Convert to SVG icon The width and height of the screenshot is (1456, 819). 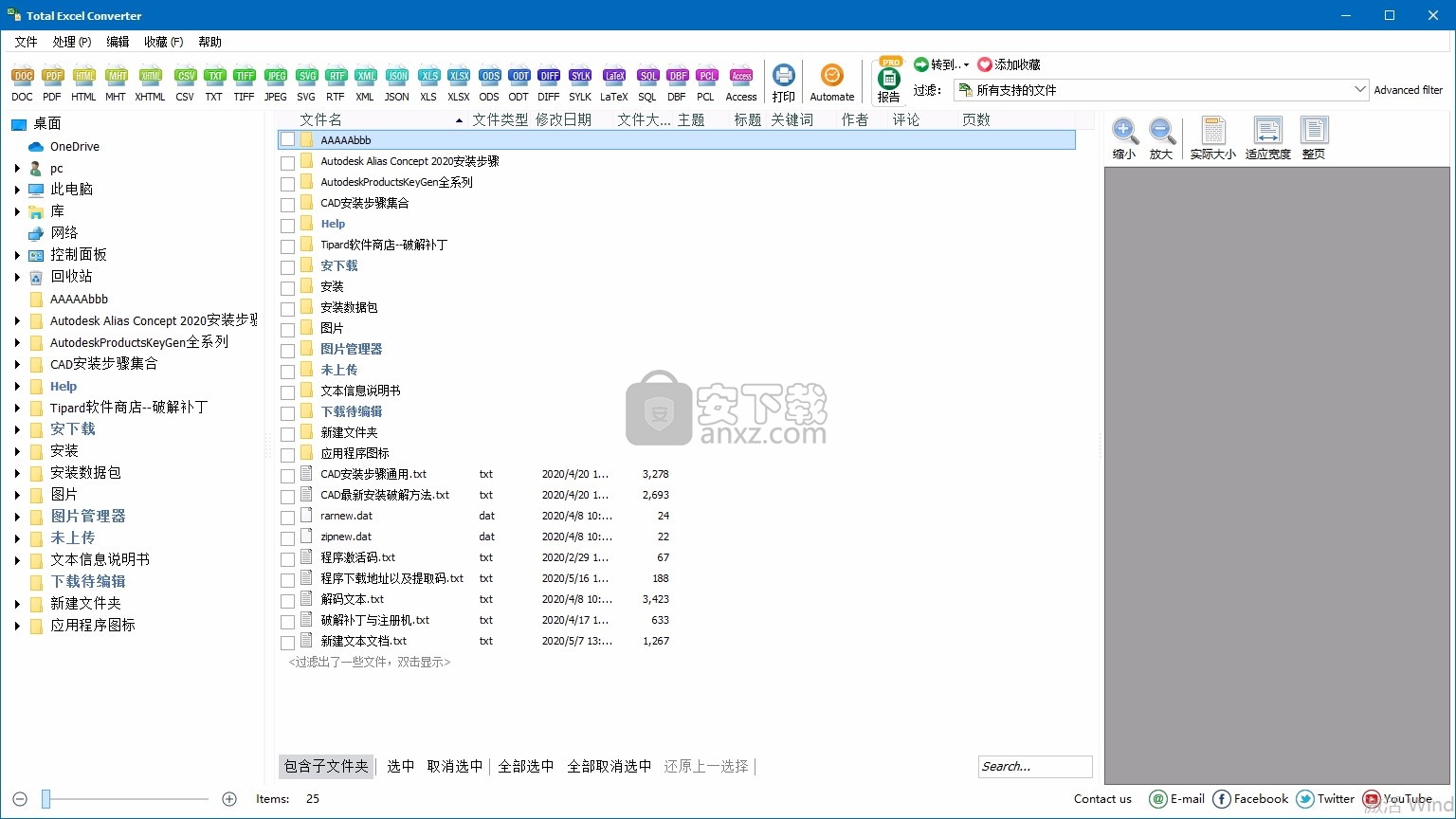306,82
